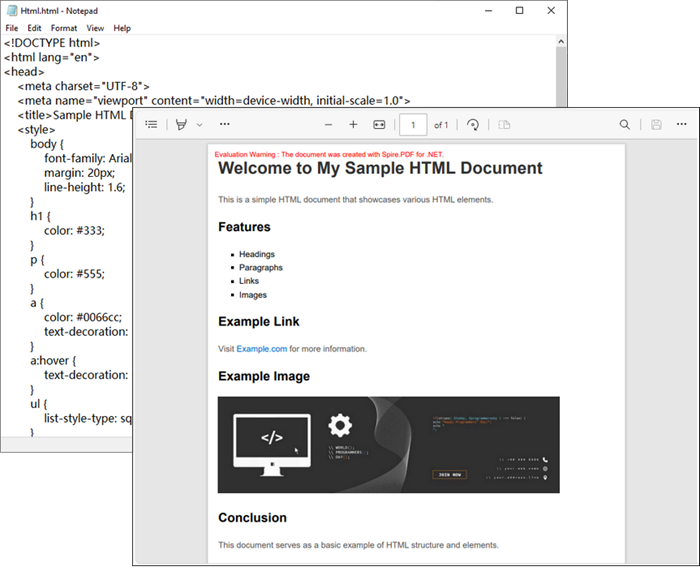This screenshot has width=700, height=567.
Task: Open the Format menu in Notepad
Action: (64, 28)
